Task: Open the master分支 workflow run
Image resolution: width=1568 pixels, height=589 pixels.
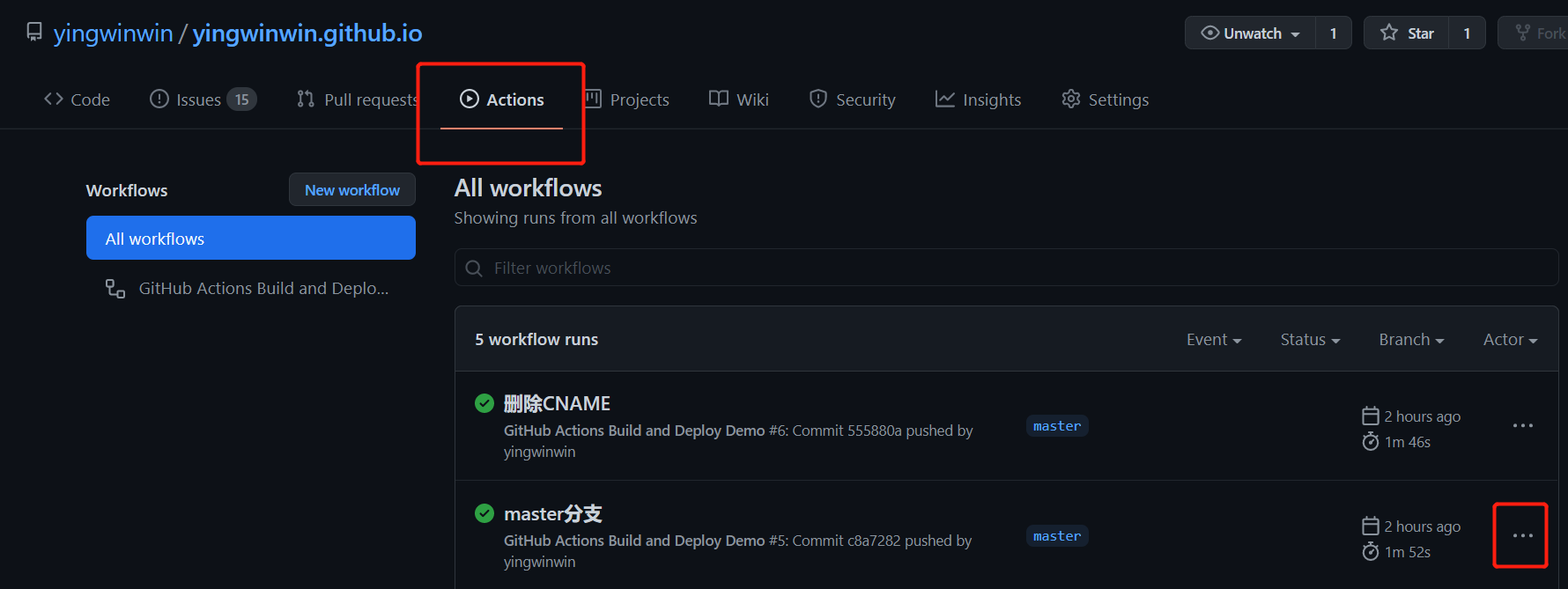Action: tap(553, 514)
